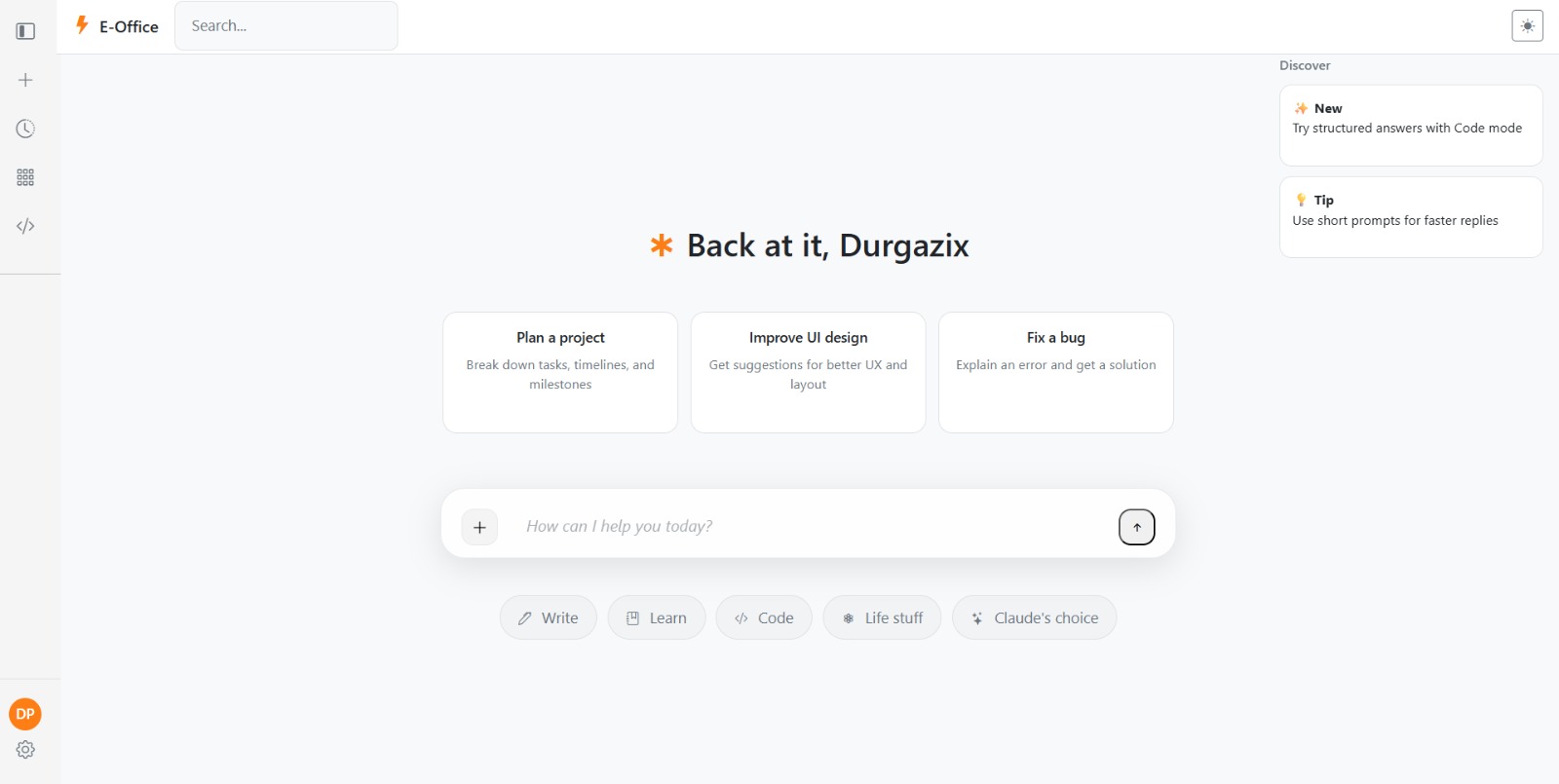Choose the Write suggestion chip
Image resolution: width=1559 pixels, height=784 pixels.
[x=549, y=617]
